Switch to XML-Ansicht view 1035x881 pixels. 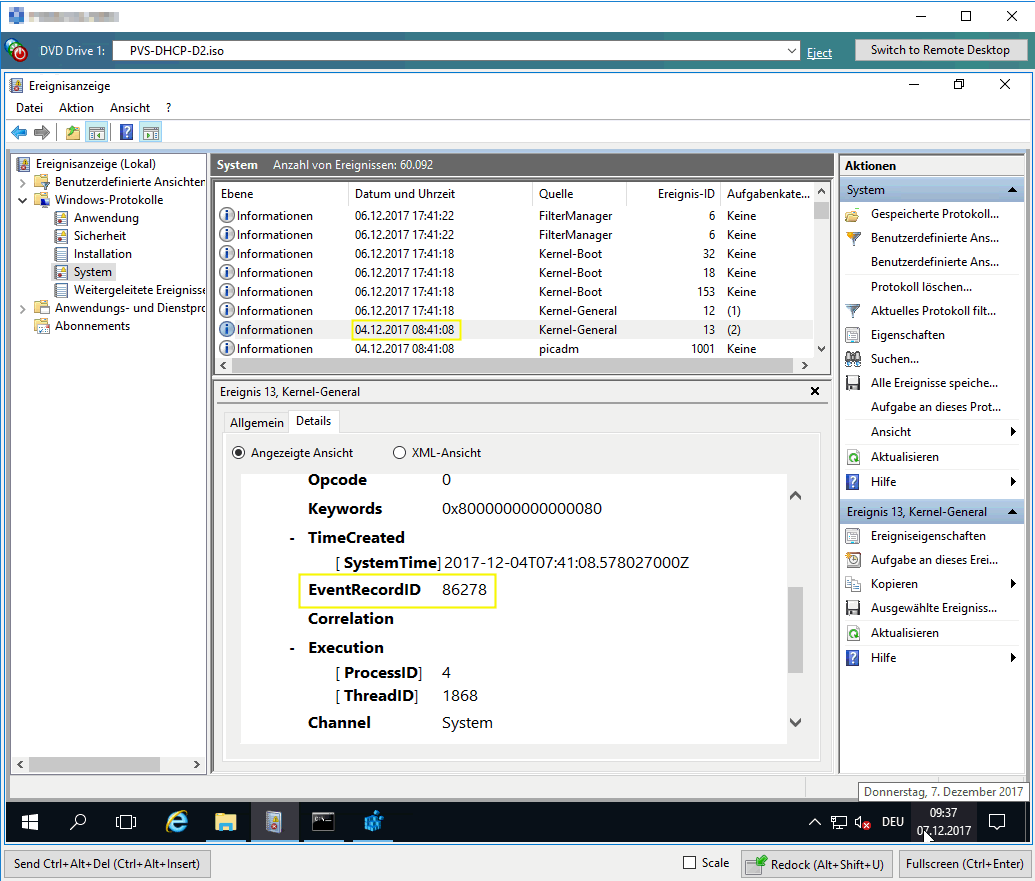pyautogui.click(x=399, y=451)
